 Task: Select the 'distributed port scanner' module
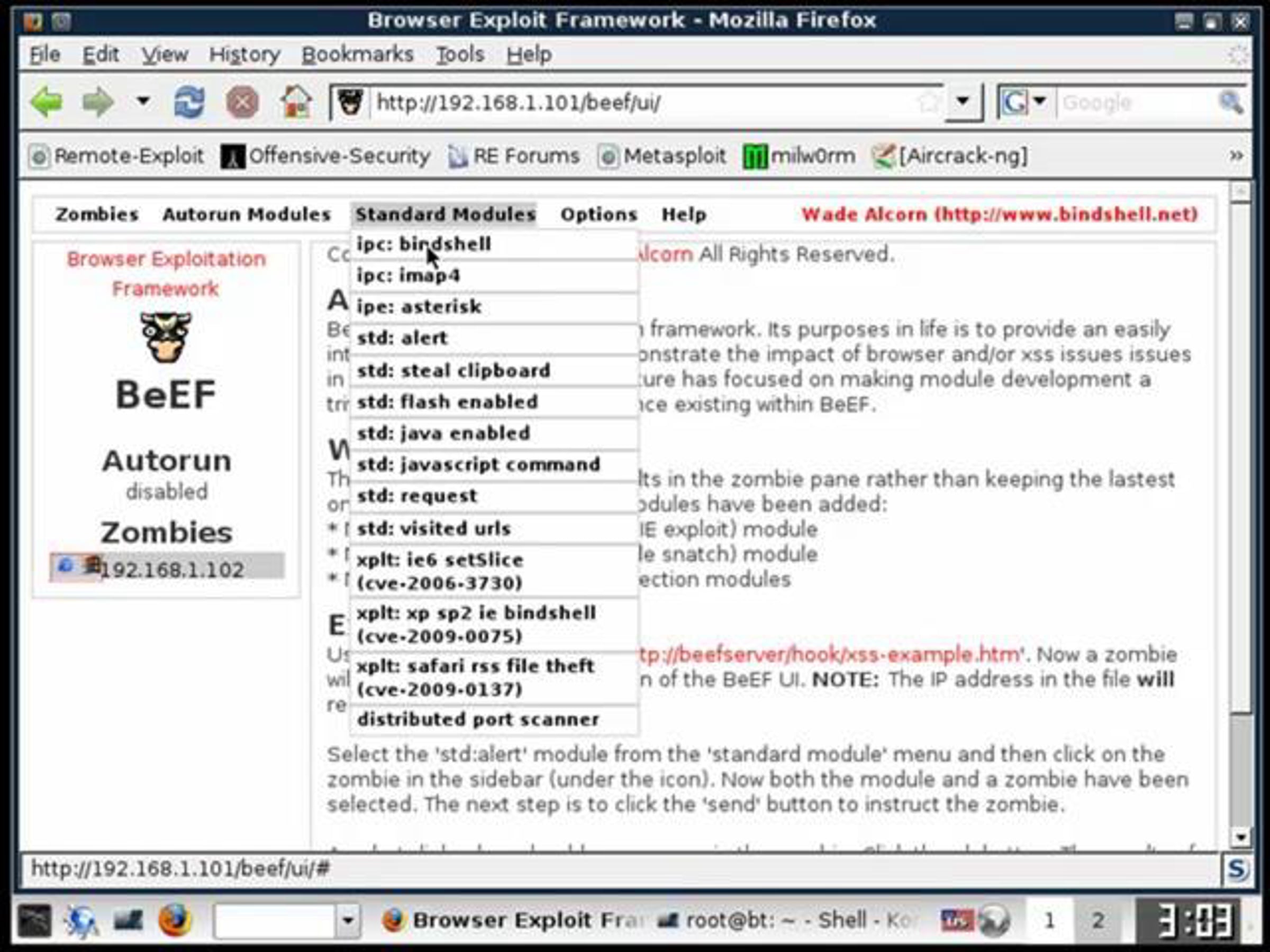click(494, 720)
